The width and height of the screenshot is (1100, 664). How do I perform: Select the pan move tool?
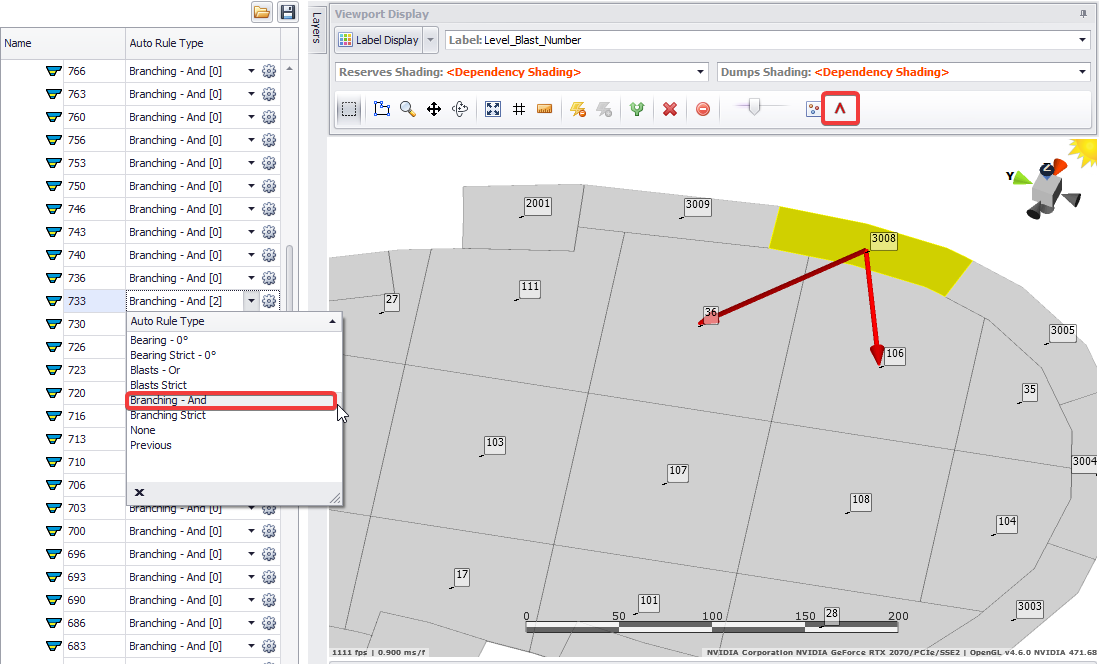tap(434, 109)
